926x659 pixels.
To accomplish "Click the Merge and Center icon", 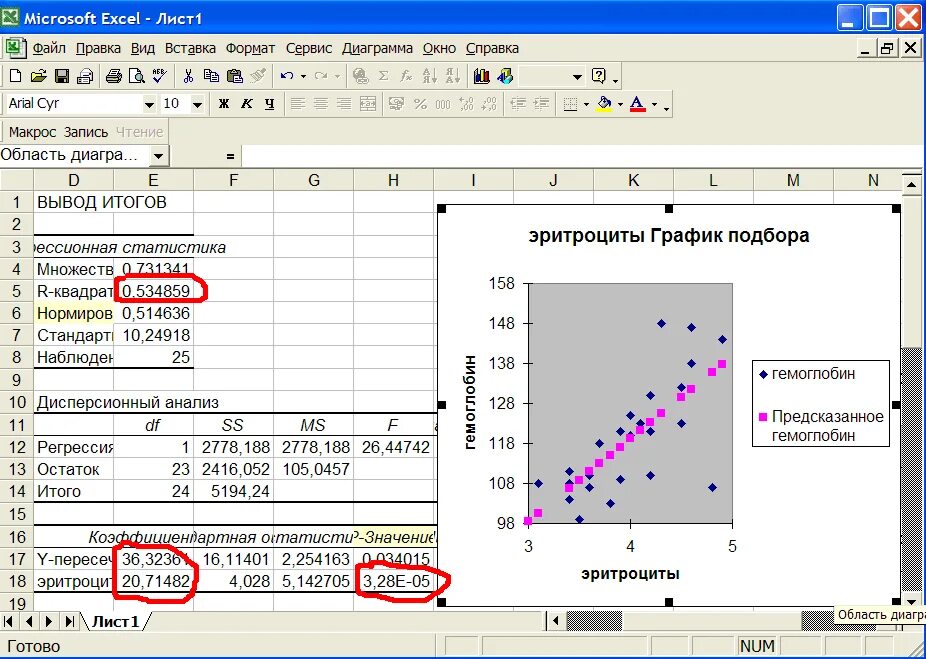I will [x=367, y=105].
